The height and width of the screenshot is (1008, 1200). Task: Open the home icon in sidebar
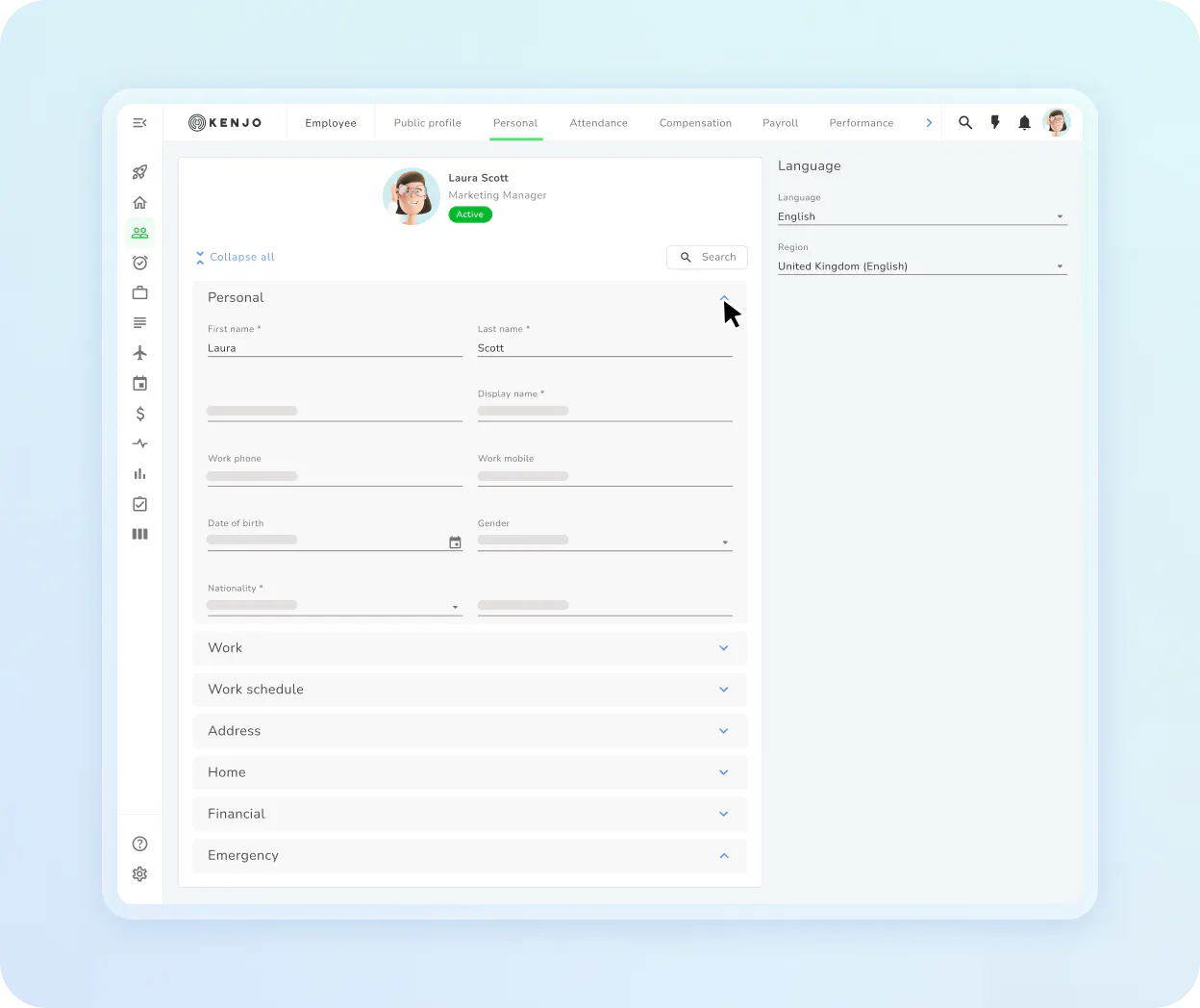click(x=139, y=202)
